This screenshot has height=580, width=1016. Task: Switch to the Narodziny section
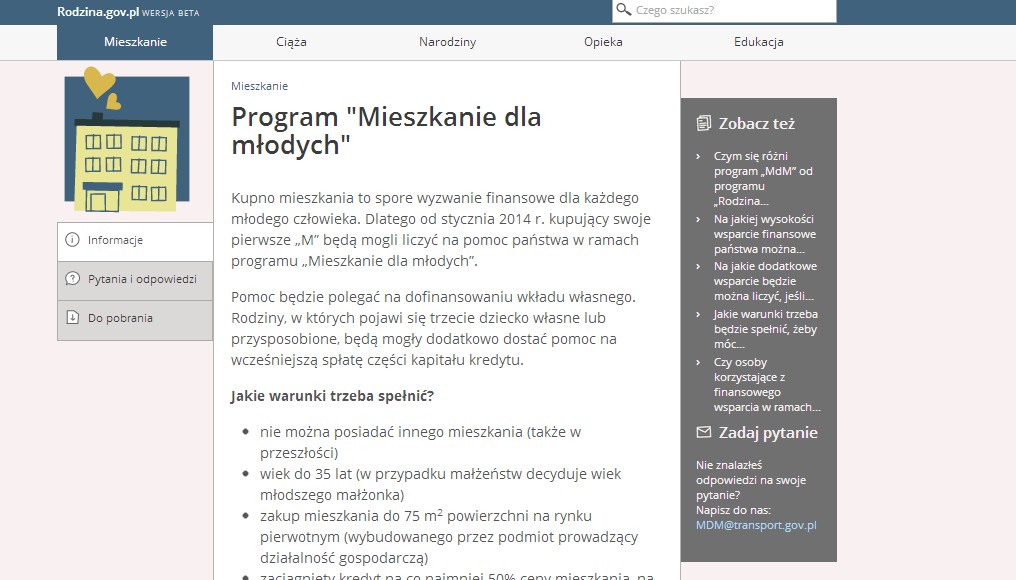(x=447, y=42)
